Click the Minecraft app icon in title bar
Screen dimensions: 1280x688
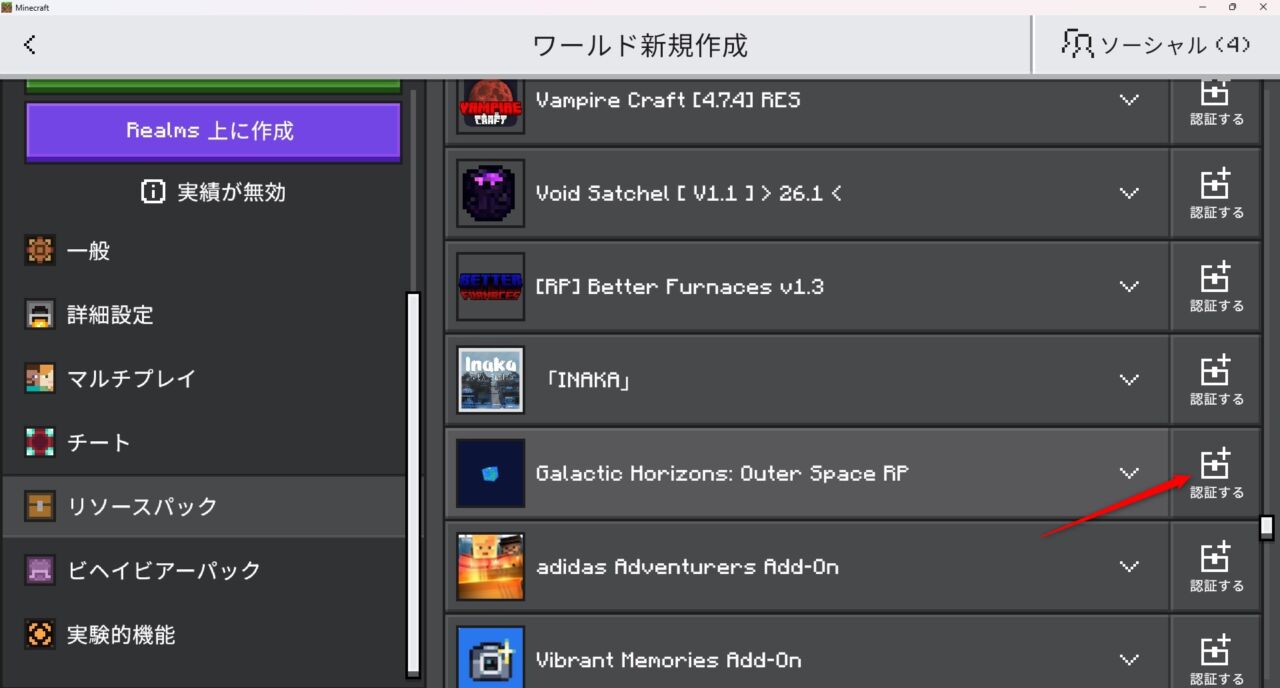(7, 7)
